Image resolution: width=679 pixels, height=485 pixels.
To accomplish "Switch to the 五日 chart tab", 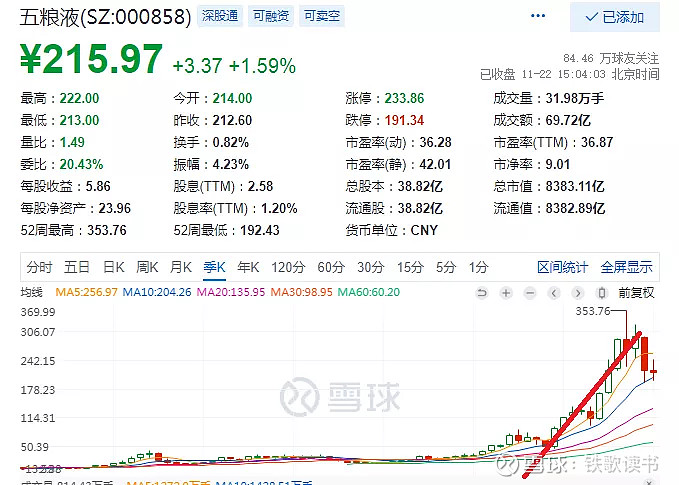I will (x=77, y=267).
